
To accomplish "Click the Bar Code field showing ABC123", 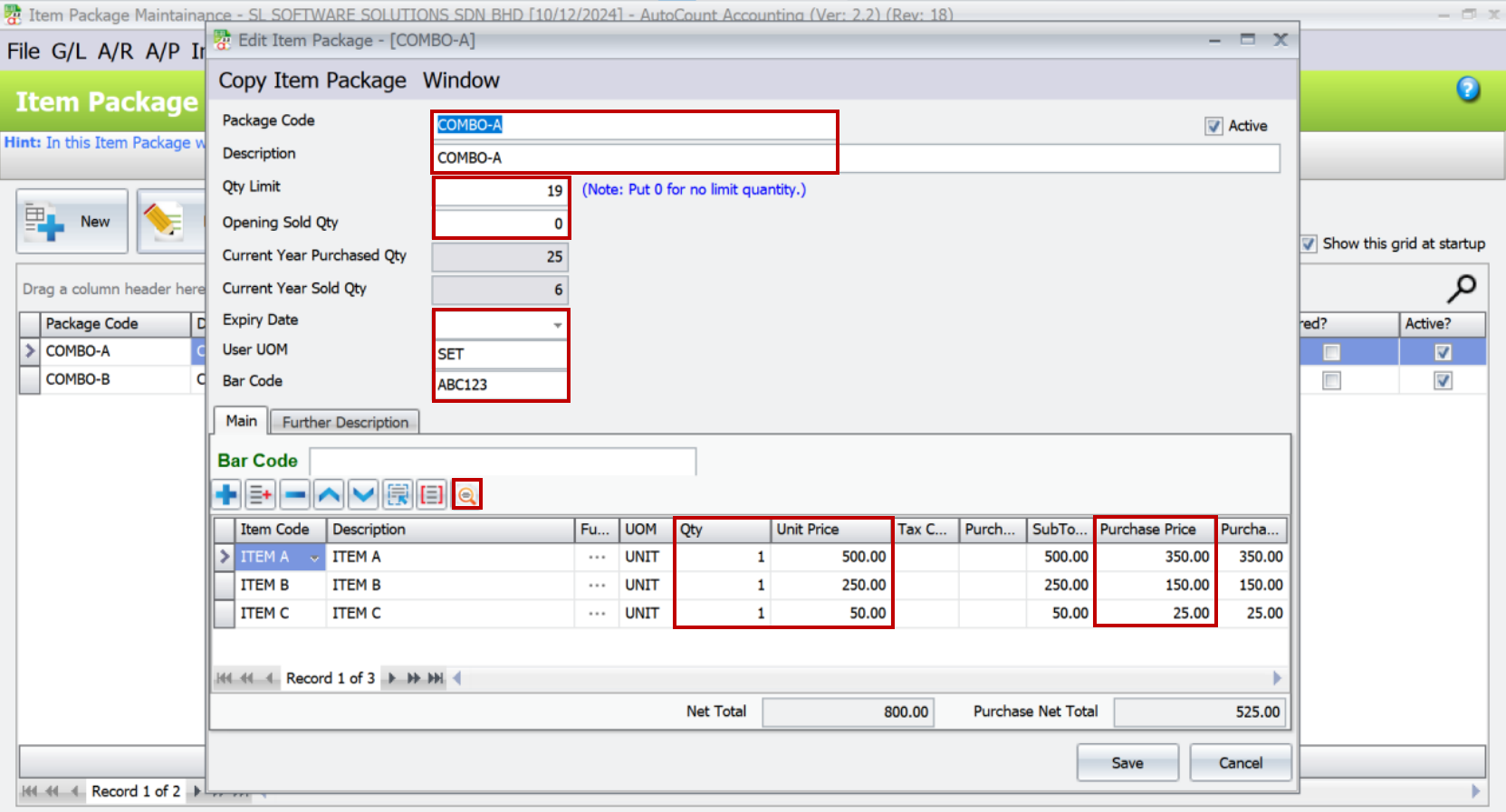I will click(501, 385).
